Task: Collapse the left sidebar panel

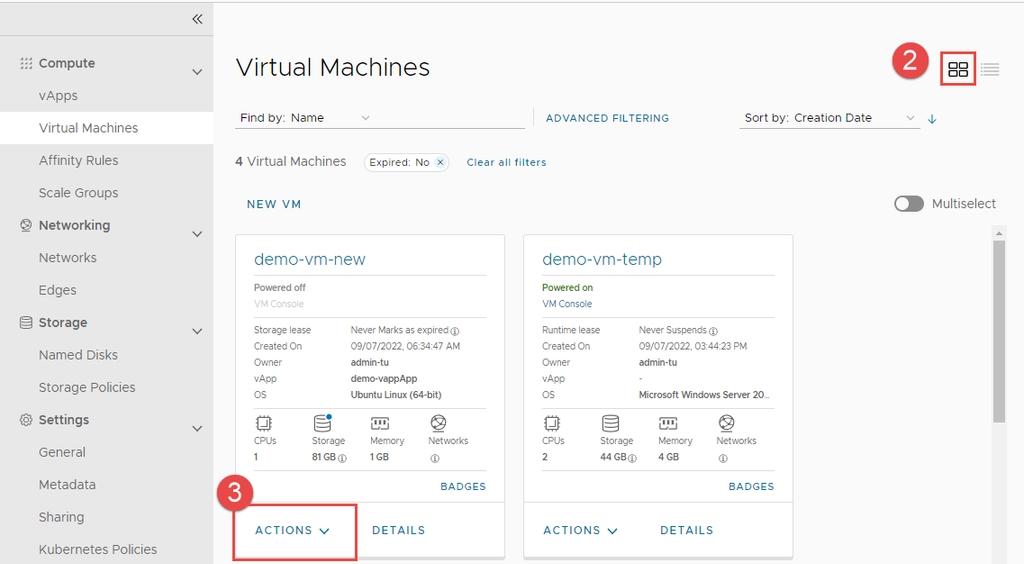Action: [x=197, y=19]
